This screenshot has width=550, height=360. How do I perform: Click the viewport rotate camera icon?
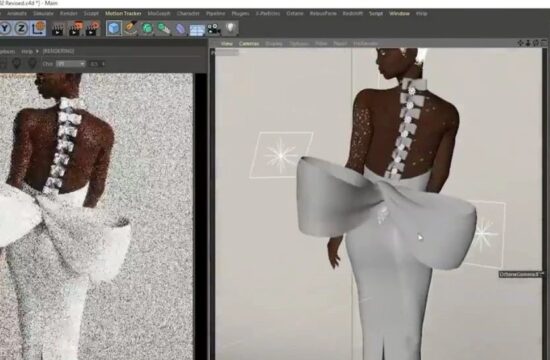tap(536, 43)
